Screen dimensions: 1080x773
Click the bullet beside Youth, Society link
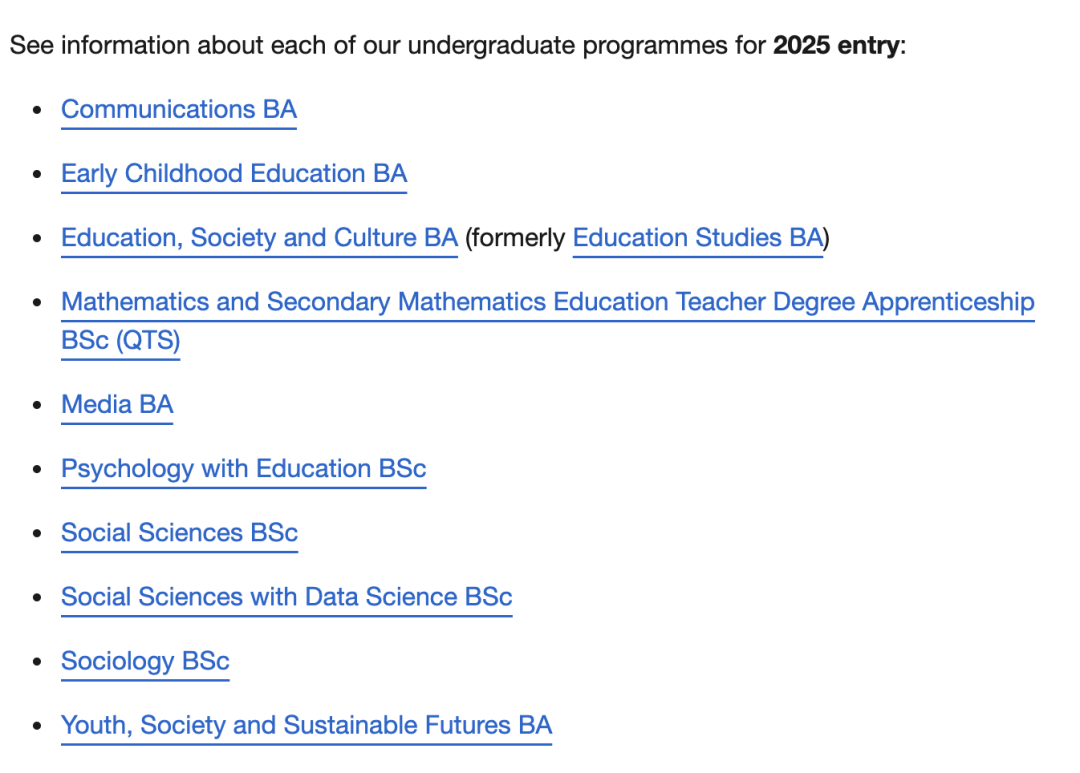(x=38, y=726)
